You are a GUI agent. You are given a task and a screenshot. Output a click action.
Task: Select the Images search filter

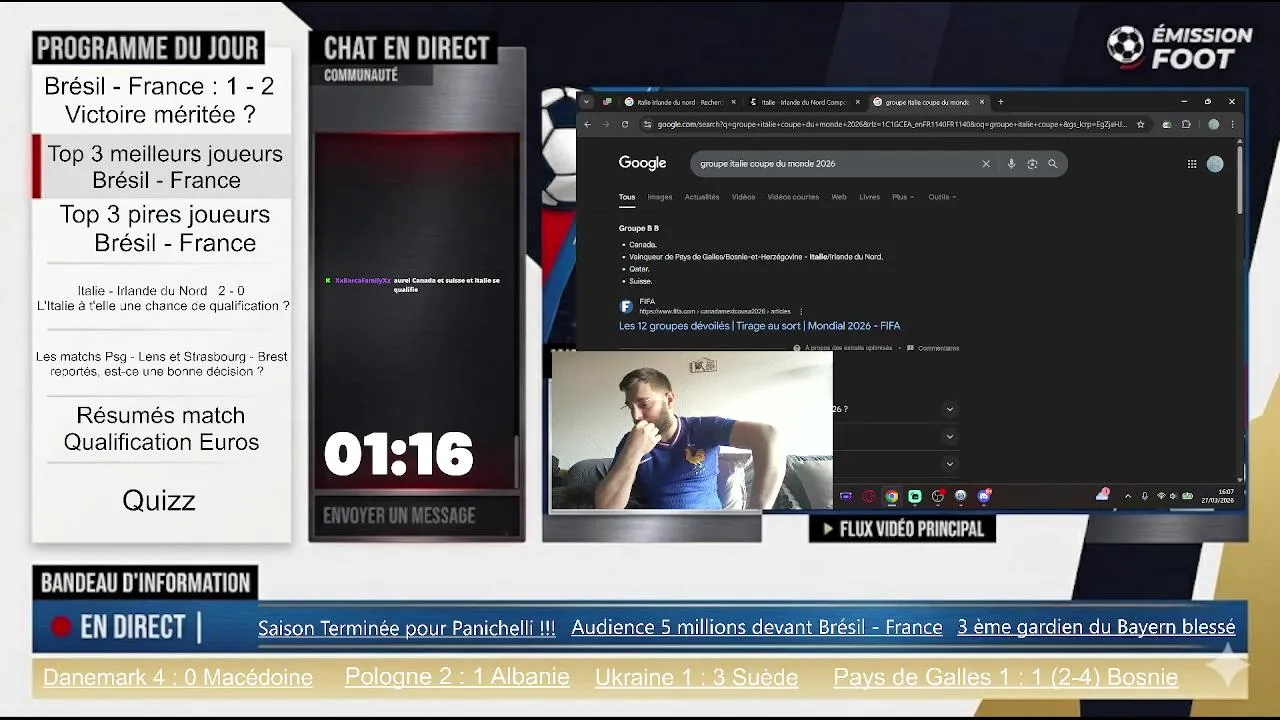[660, 197]
